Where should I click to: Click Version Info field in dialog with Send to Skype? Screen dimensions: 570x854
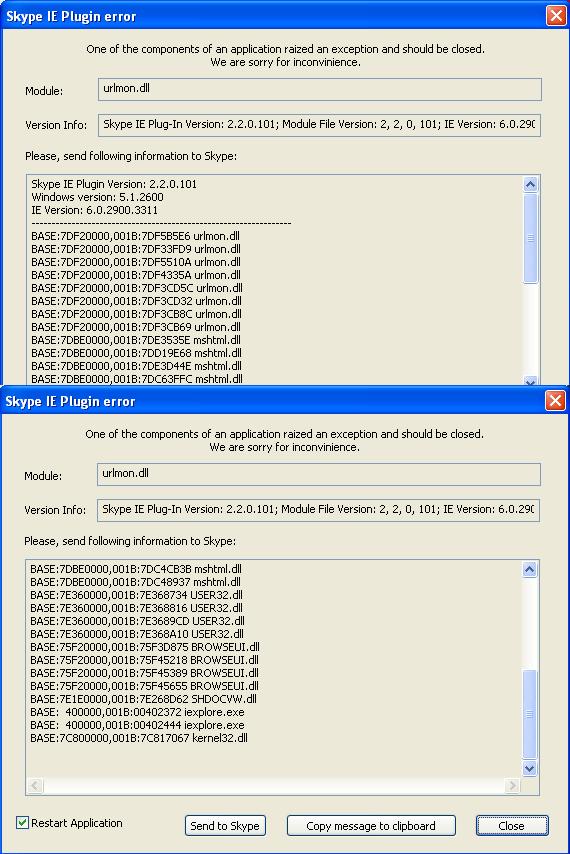coord(319,510)
